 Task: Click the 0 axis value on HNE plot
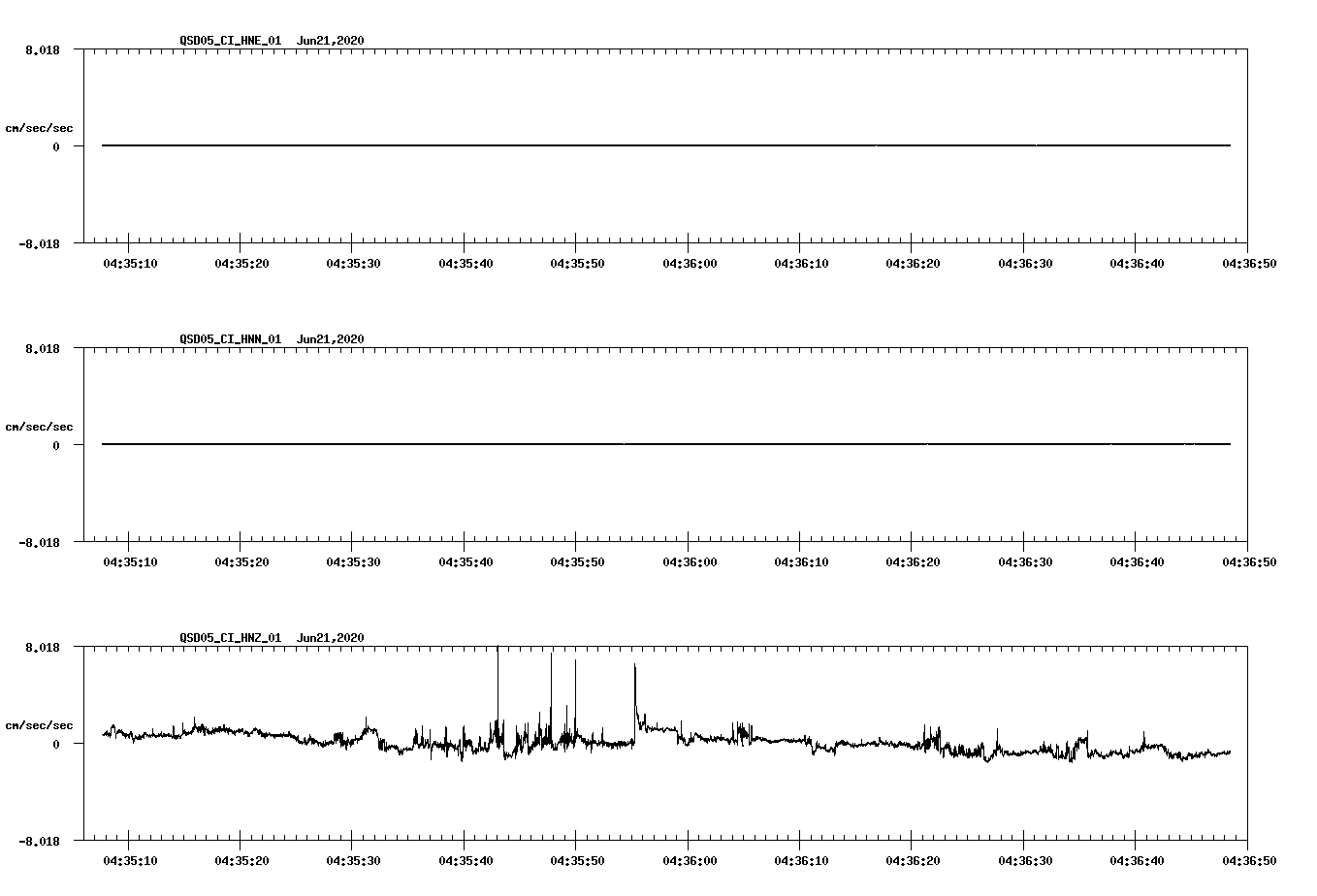coord(56,146)
